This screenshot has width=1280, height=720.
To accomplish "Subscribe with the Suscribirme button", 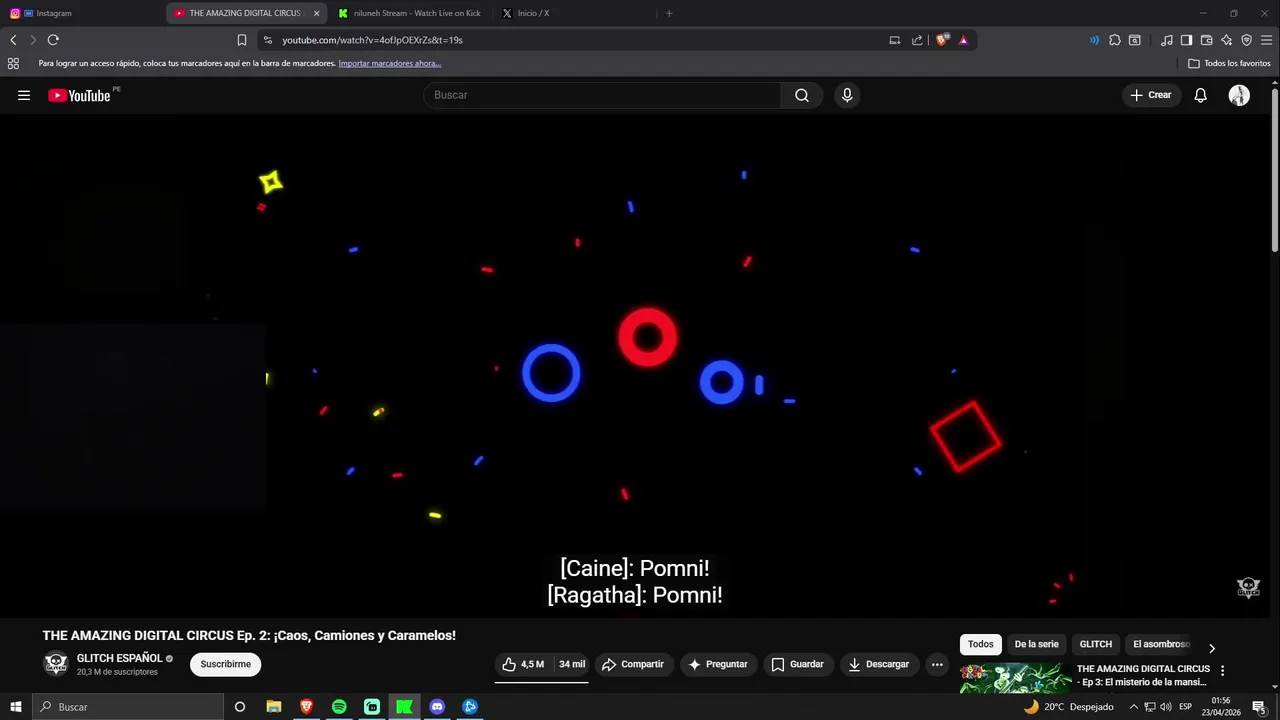I will coord(225,664).
